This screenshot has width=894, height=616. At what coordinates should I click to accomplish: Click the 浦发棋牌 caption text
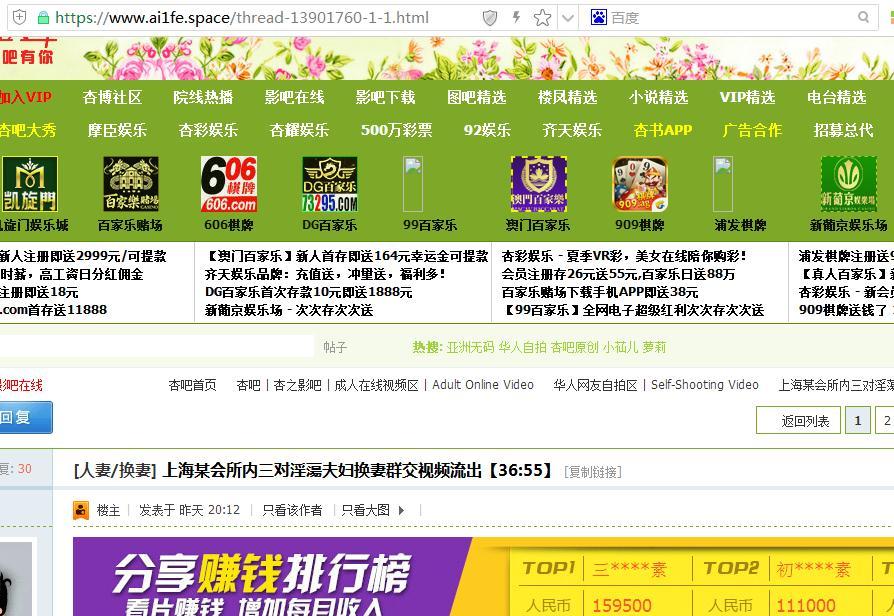click(x=740, y=225)
